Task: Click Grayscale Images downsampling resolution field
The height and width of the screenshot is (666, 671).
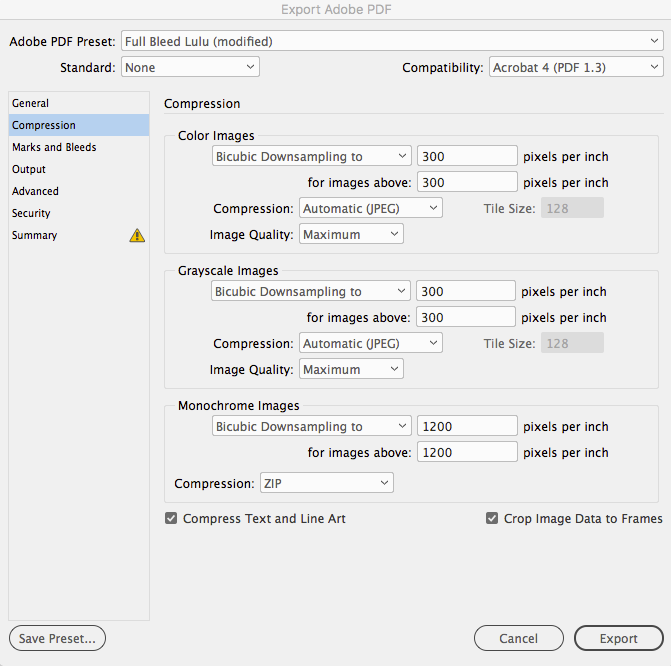Action: (x=466, y=291)
